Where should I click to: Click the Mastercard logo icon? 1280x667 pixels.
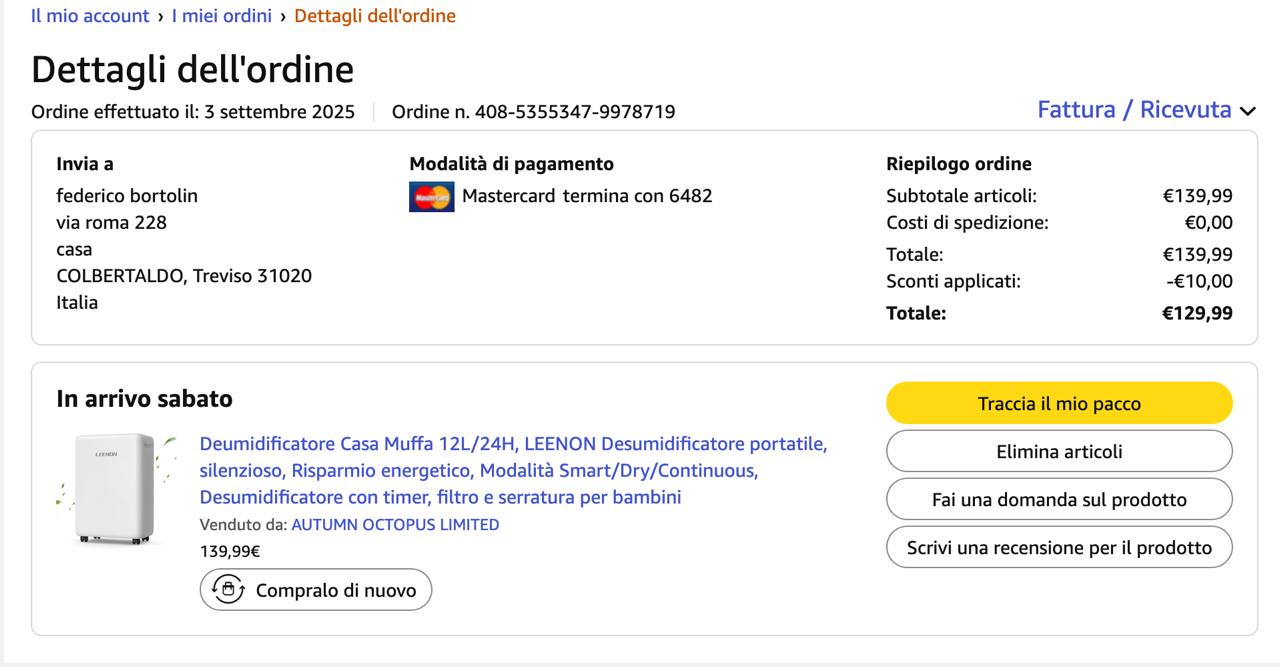click(x=431, y=197)
